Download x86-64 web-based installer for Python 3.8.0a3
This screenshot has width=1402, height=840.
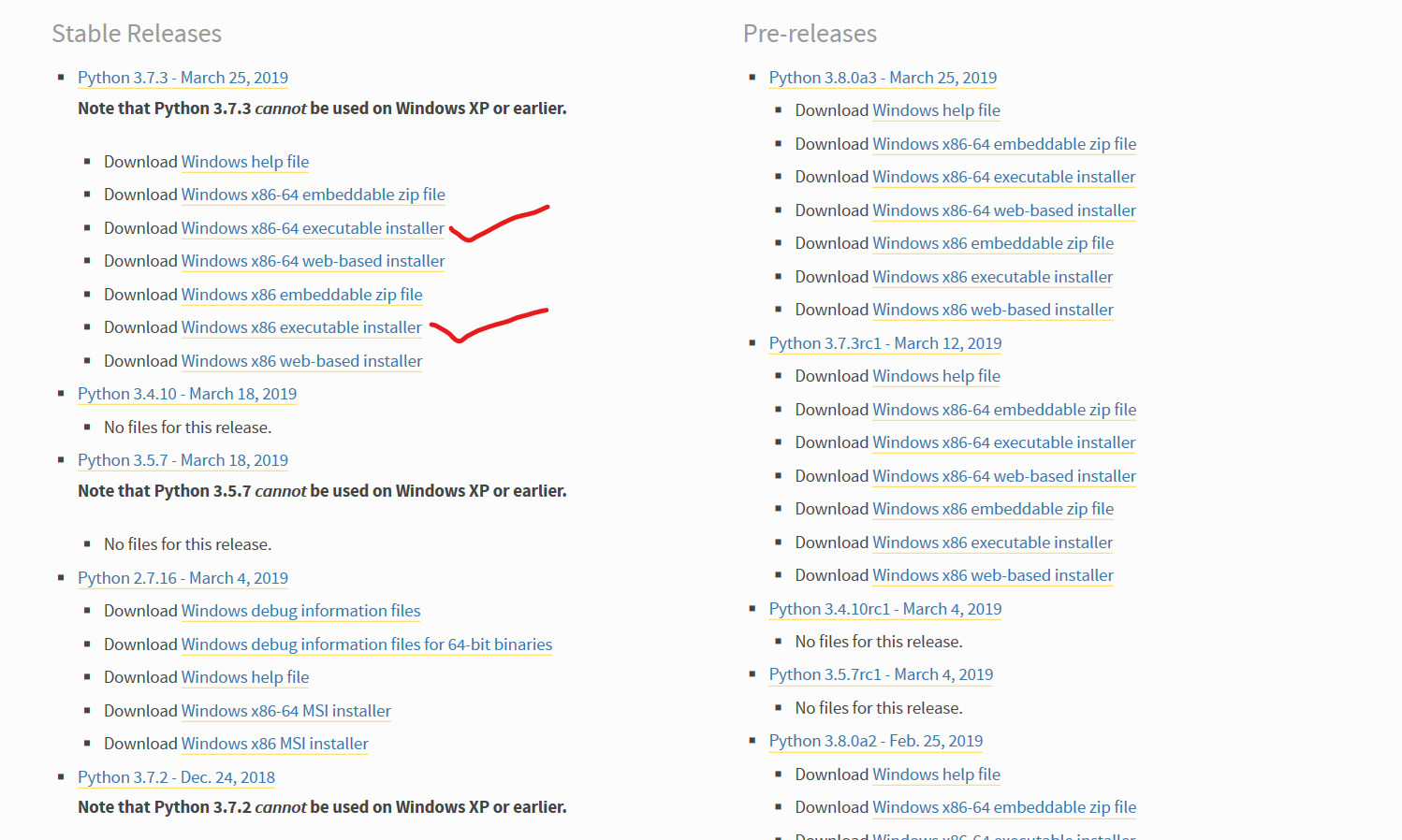coord(1004,210)
